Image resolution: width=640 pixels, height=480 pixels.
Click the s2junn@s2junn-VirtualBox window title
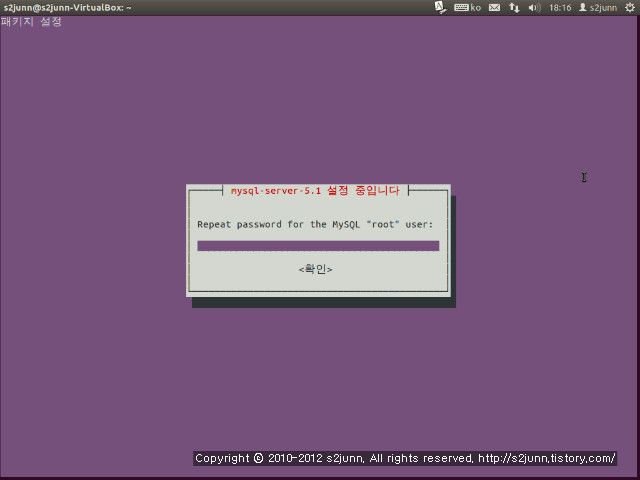point(67,7)
